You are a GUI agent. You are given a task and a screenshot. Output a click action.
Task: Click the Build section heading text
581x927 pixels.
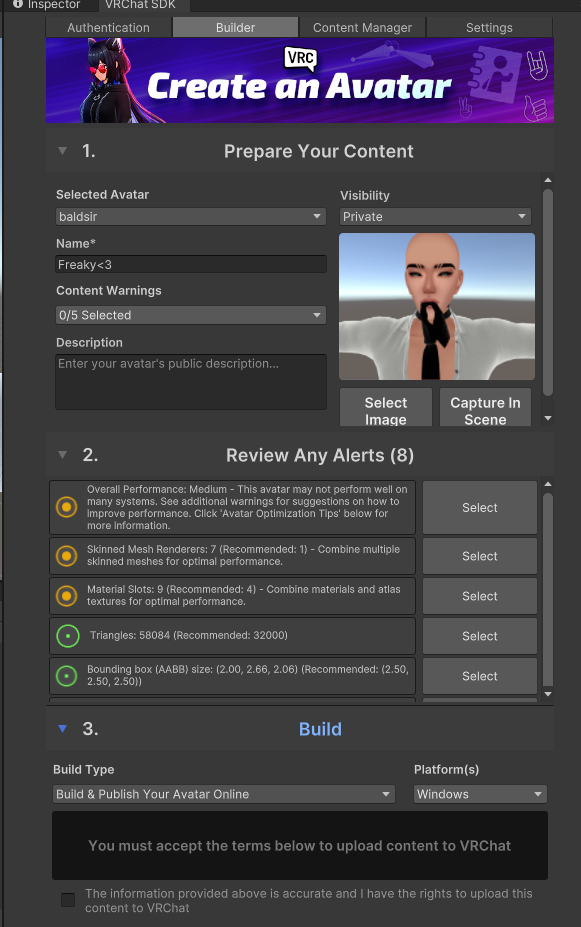[x=320, y=729]
